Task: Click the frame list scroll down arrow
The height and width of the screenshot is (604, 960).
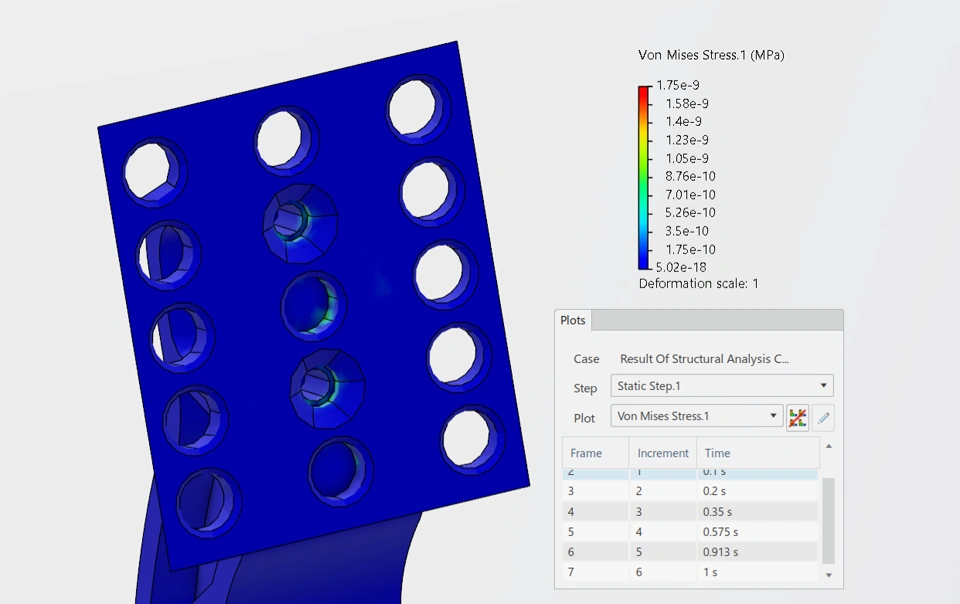Action: pos(828,575)
